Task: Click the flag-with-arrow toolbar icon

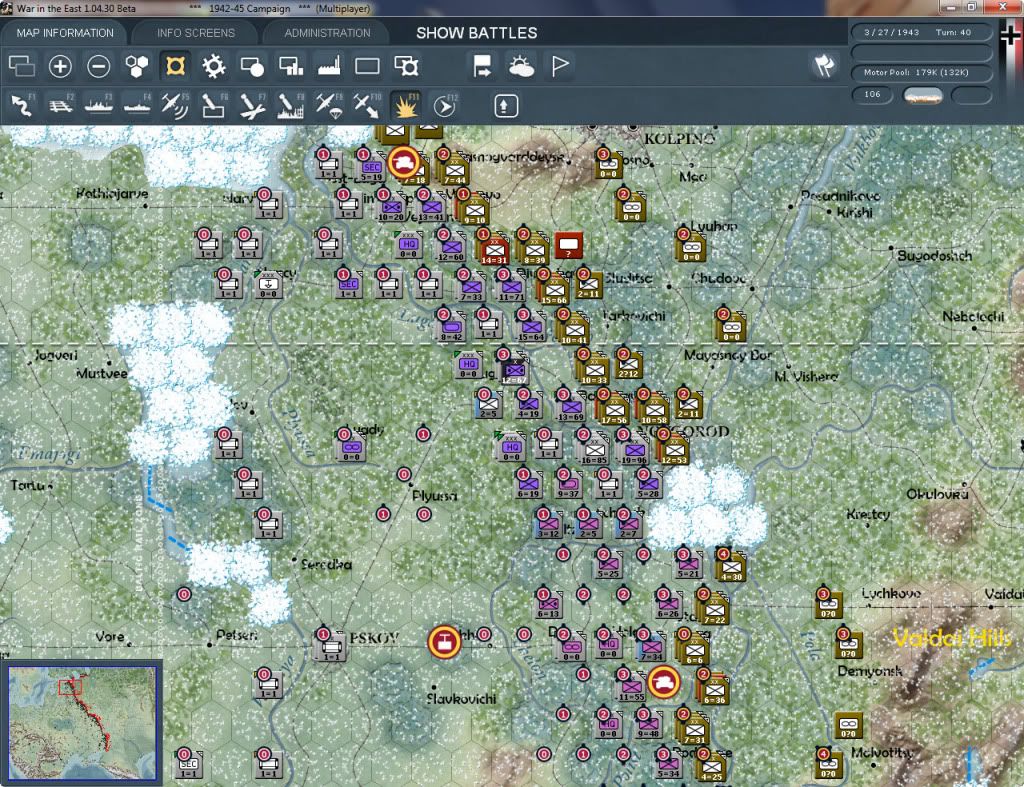Action: tap(482, 66)
